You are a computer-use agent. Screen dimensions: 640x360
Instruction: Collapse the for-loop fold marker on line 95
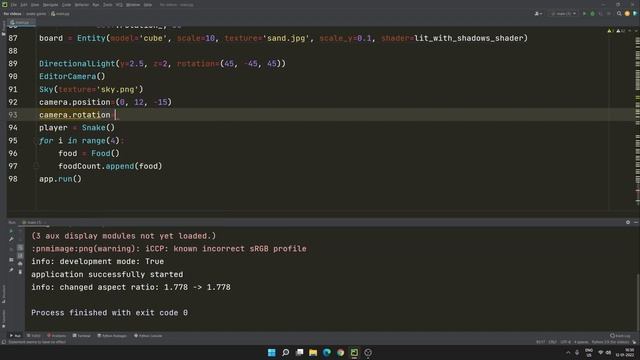[x=36, y=140]
